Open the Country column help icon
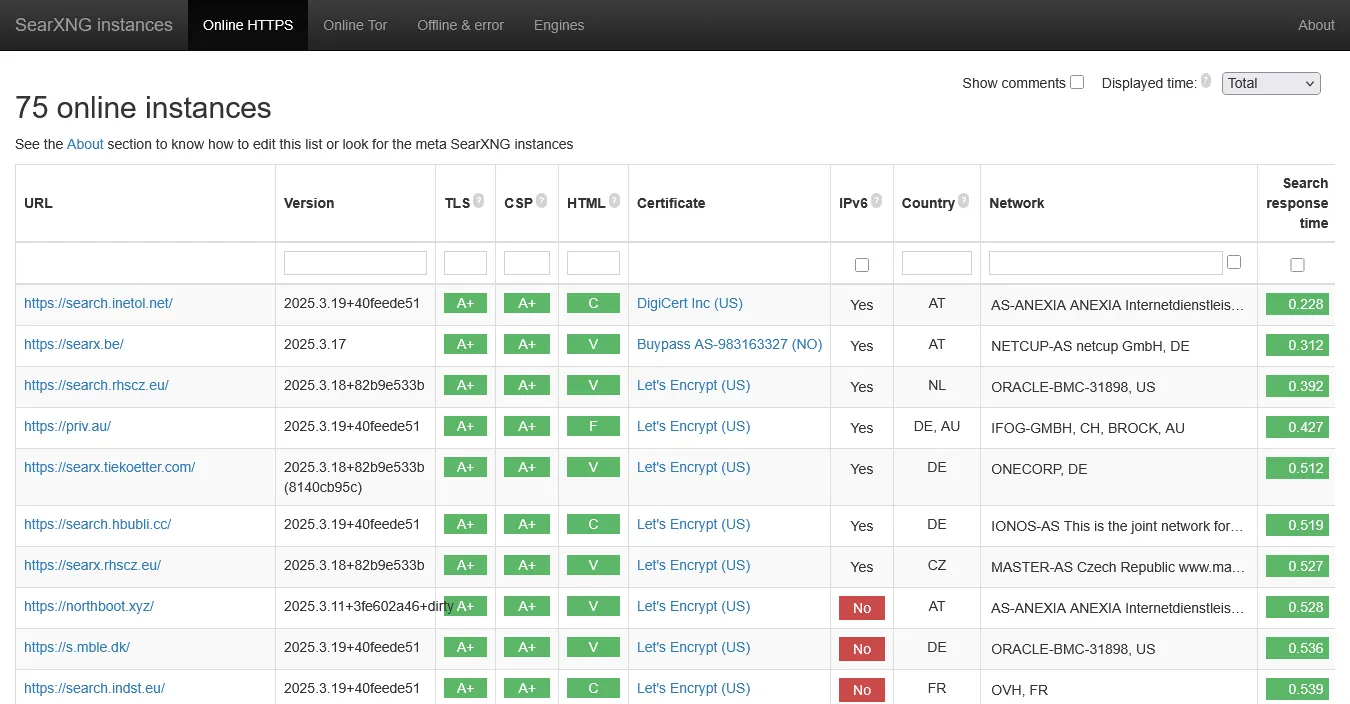Screen dimensions: 1350x704 [963, 200]
